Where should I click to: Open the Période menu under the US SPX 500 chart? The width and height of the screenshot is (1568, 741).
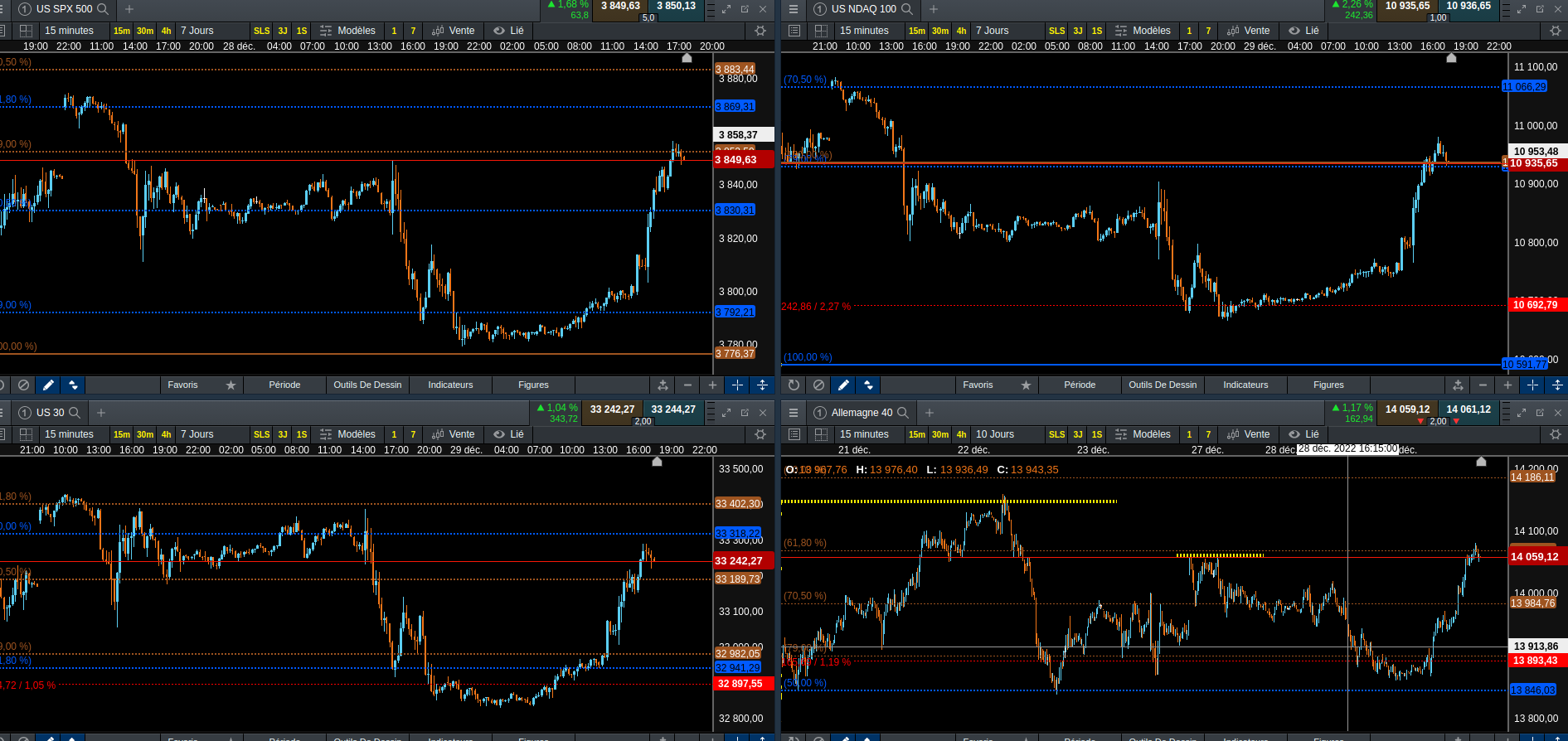point(284,385)
